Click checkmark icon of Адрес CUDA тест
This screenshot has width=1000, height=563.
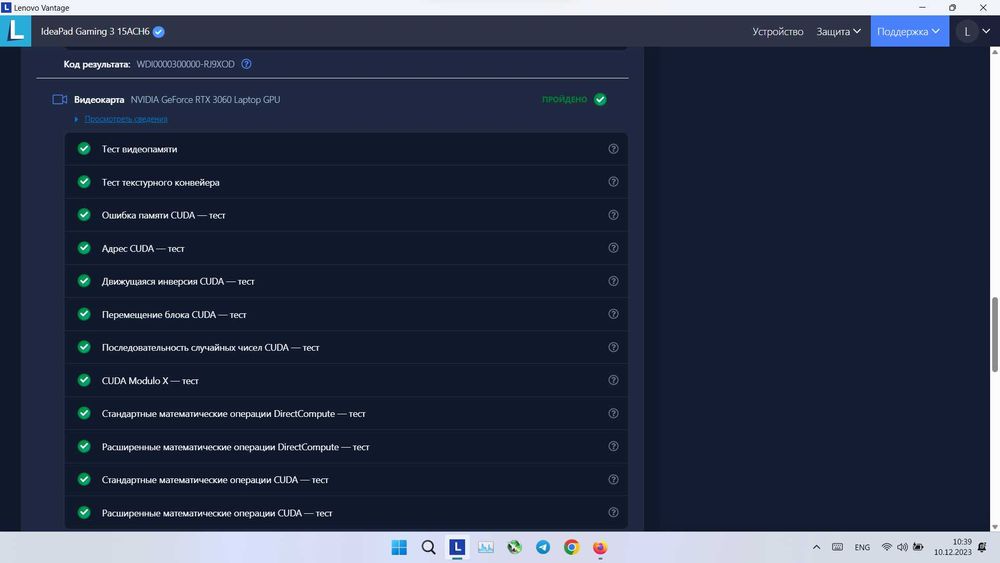click(x=84, y=248)
